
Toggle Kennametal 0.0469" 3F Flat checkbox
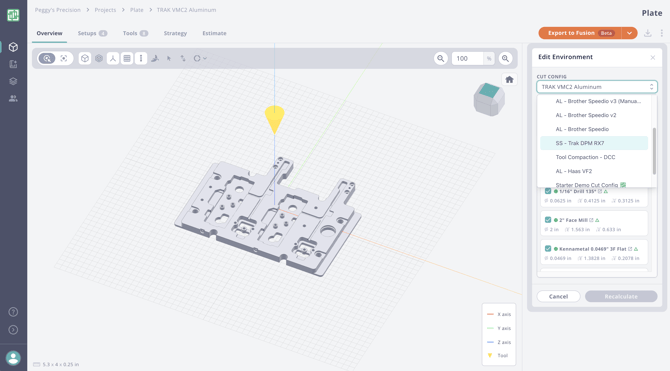point(548,248)
